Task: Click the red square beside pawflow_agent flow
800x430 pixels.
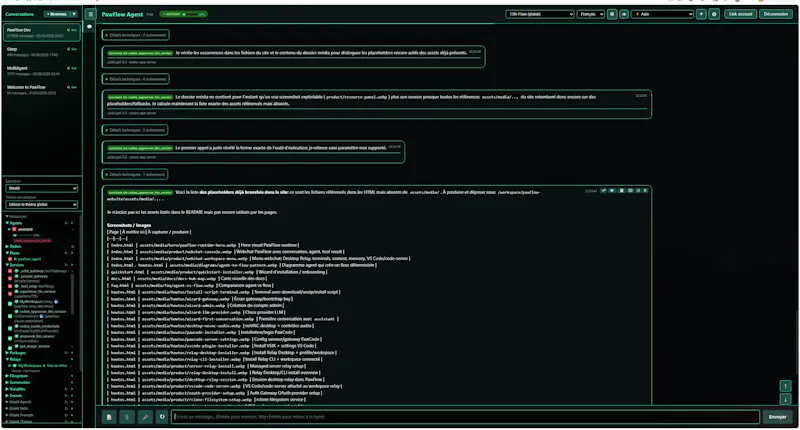Action: pyautogui.click(x=10, y=259)
